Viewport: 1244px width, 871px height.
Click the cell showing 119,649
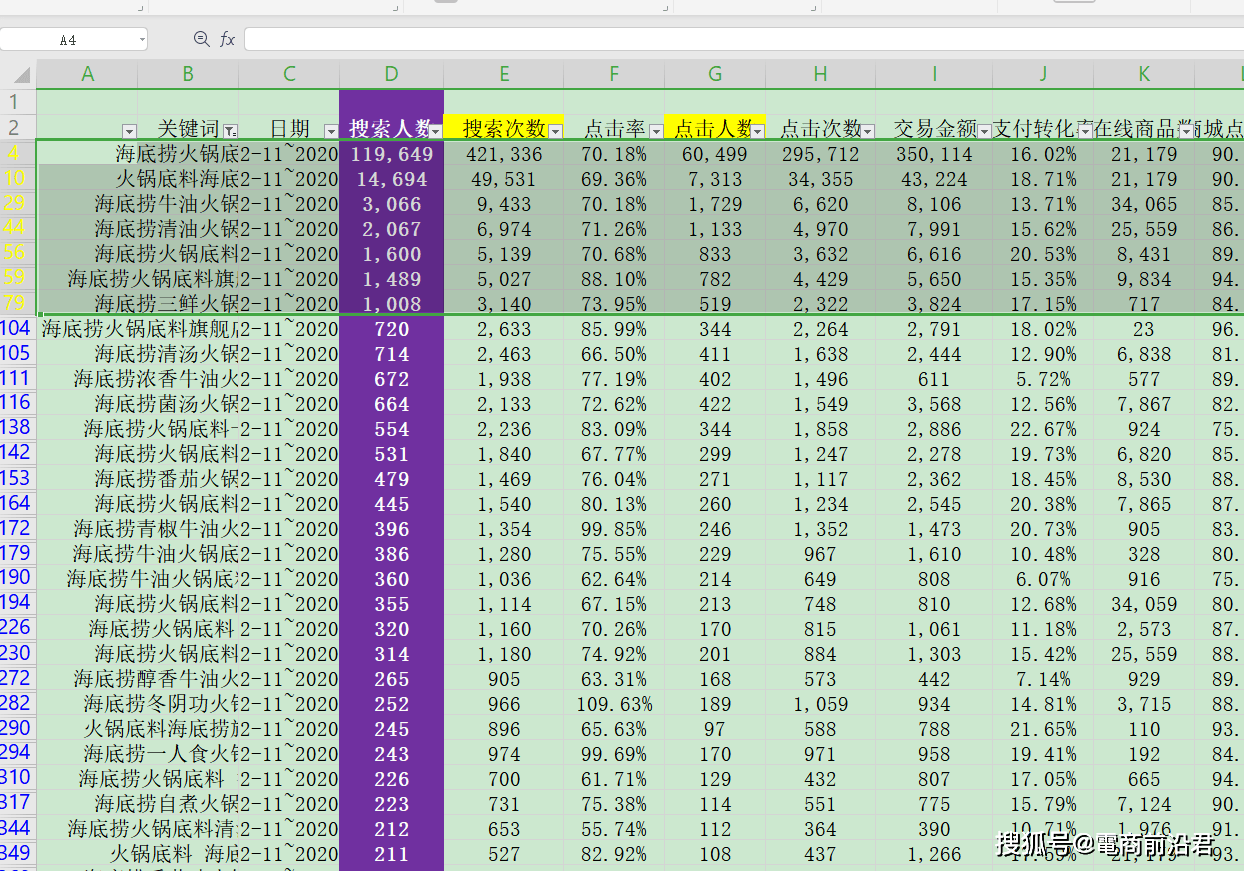[x=391, y=154]
